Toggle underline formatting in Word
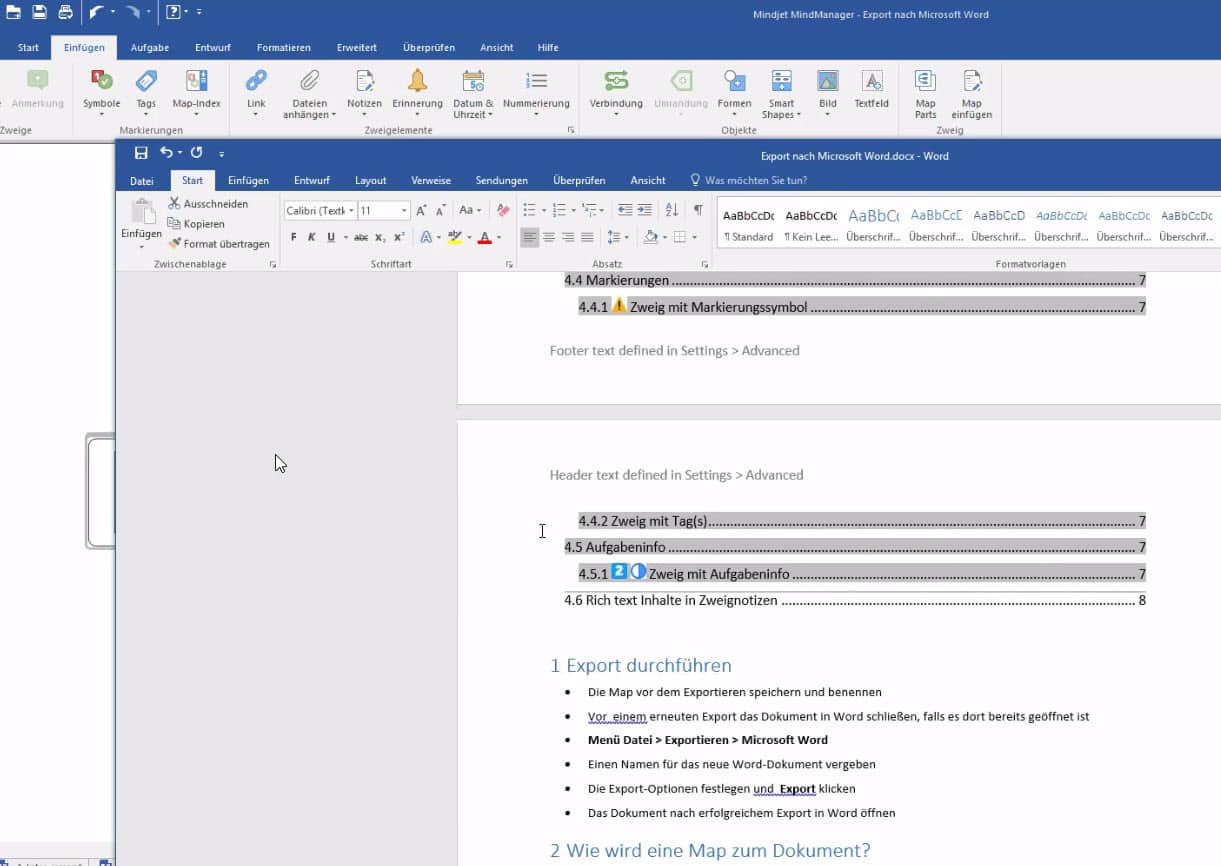The height and width of the screenshot is (866, 1221). pyautogui.click(x=330, y=237)
